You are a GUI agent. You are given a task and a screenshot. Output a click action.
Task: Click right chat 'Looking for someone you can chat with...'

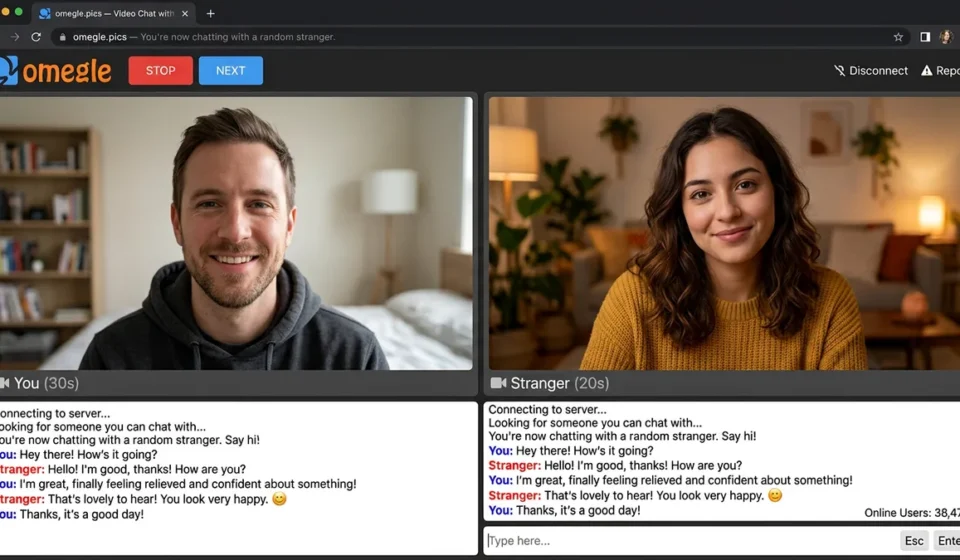click(595, 422)
